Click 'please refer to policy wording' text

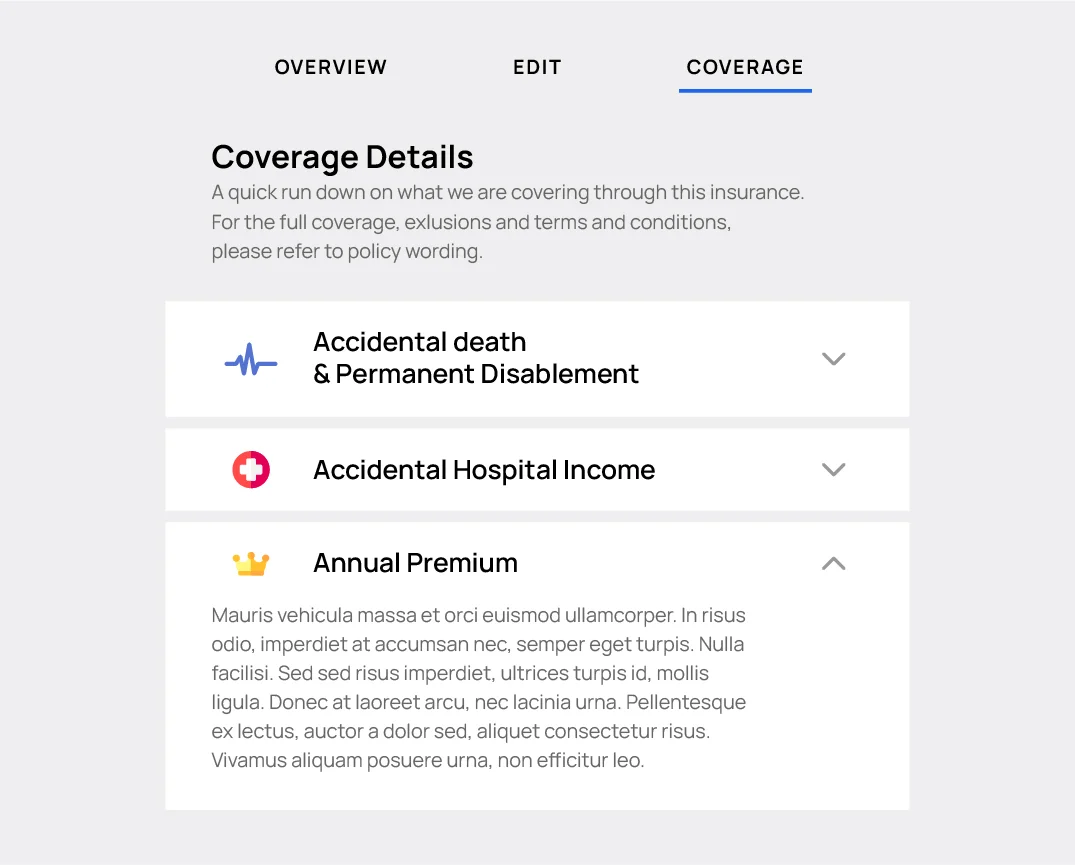[x=347, y=251]
